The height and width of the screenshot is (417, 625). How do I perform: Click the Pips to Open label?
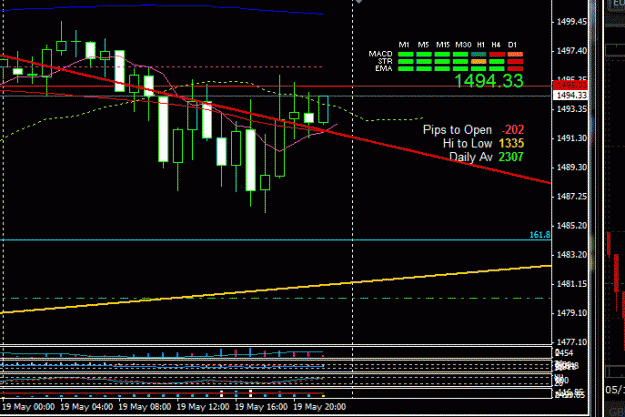point(457,130)
